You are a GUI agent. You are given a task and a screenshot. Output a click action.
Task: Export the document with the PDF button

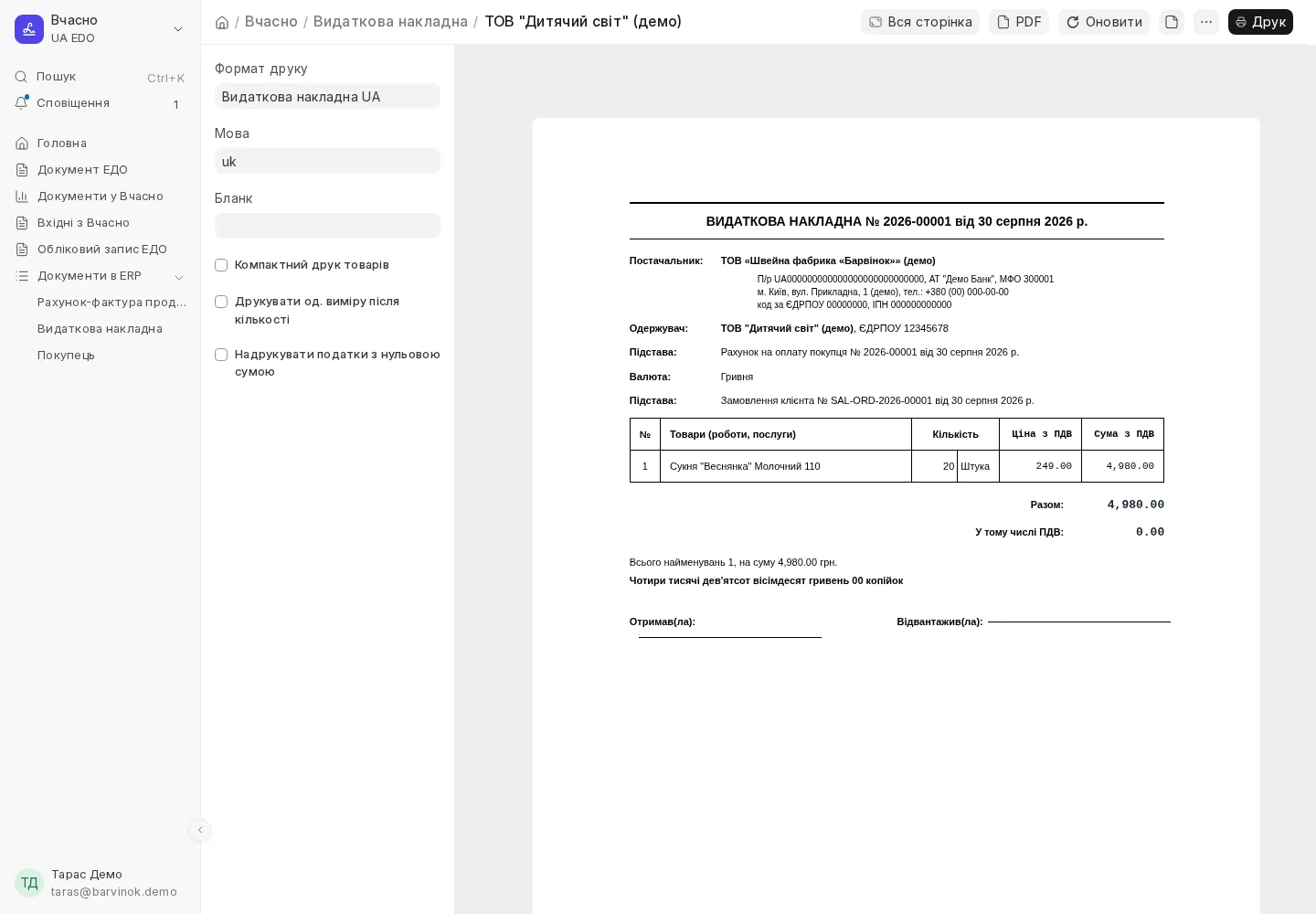[x=1019, y=22]
